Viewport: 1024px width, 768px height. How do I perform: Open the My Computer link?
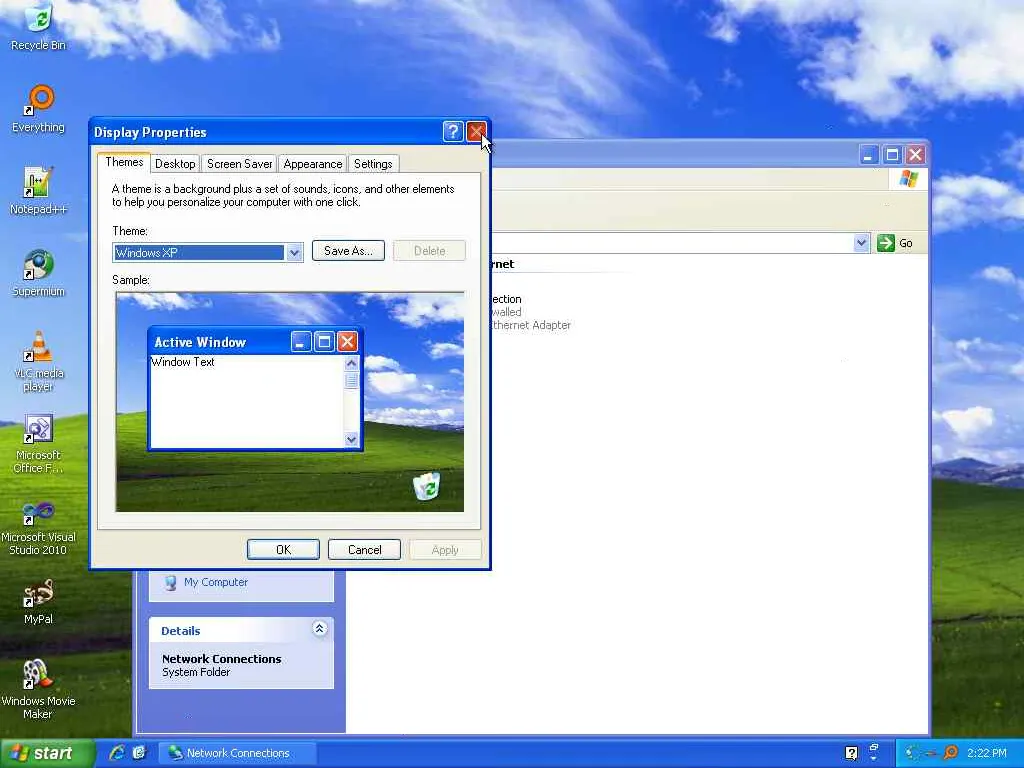click(216, 583)
